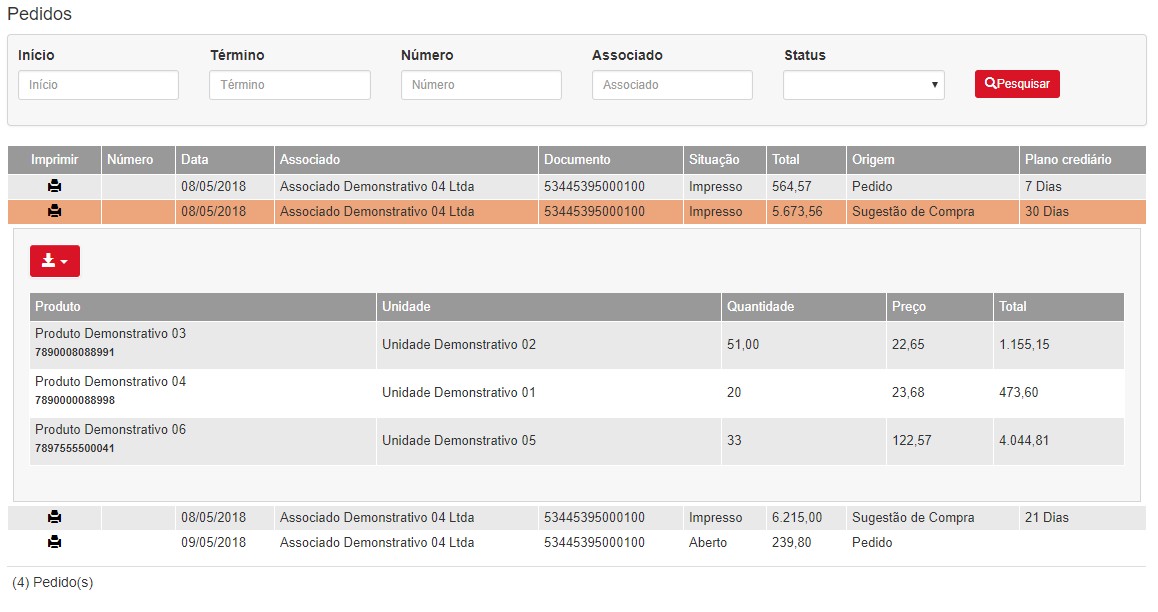This screenshot has height=612, width=1158.
Task: Select the product total 473,60
Action: pos(1059,393)
